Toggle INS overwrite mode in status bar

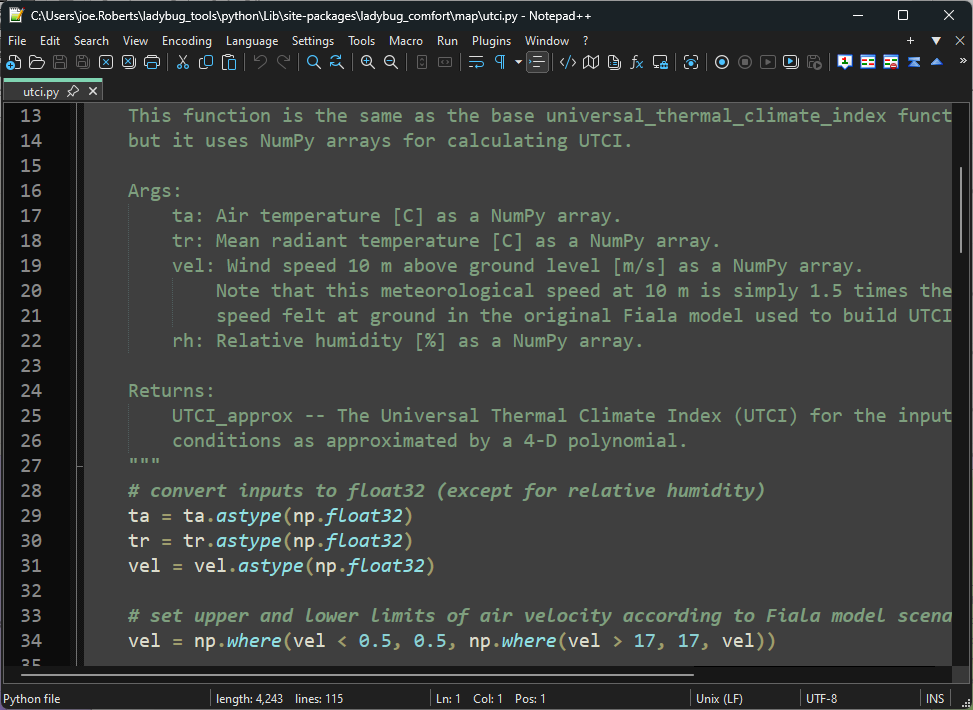[x=935, y=699]
